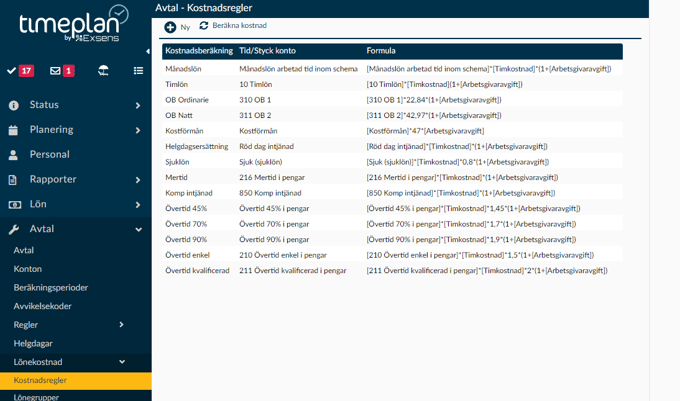This screenshot has height=401, width=680.
Task: Open Lönegrupper in the sidebar
Action: (x=36, y=397)
